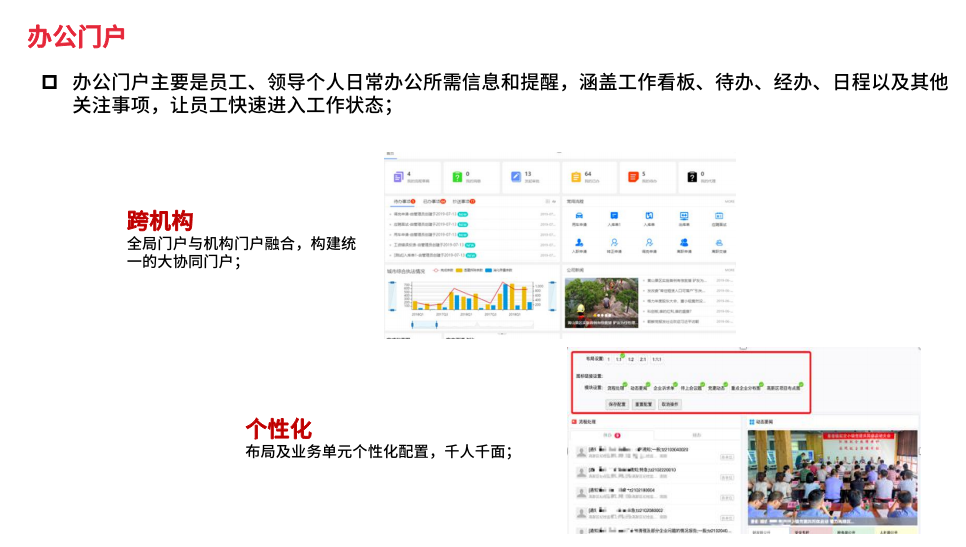This screenshot has height=547, width=966.
Task: Open the blue pencil edit card showing 13
Action: tap(516, 177)
